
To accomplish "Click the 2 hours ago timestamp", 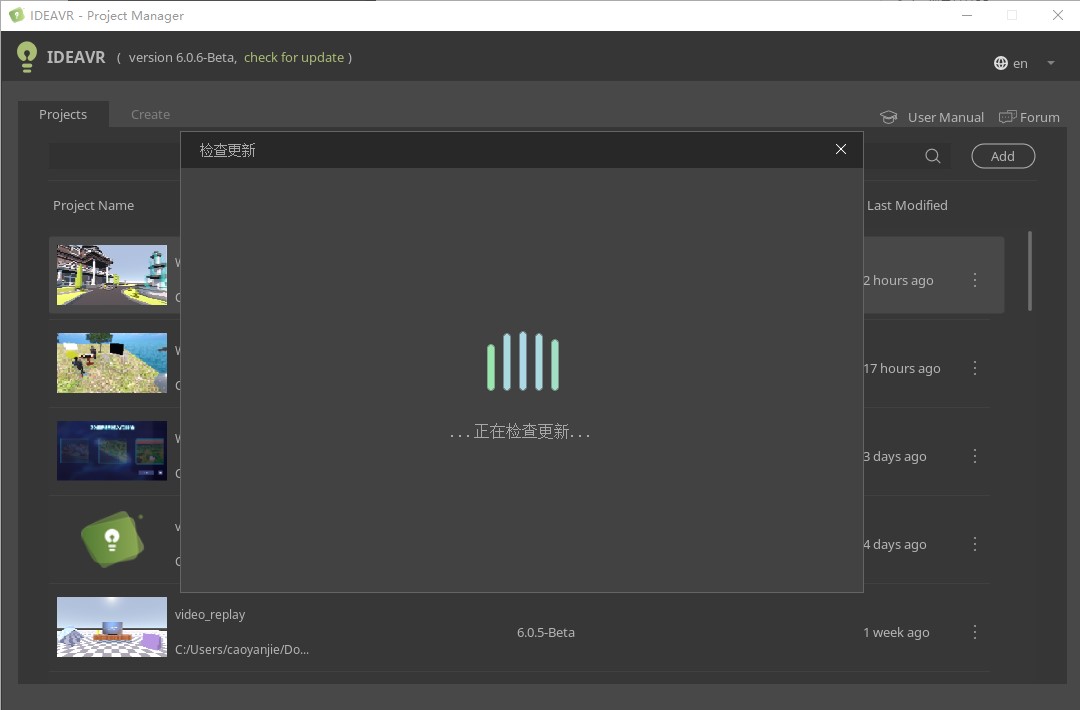I will 898,280.
